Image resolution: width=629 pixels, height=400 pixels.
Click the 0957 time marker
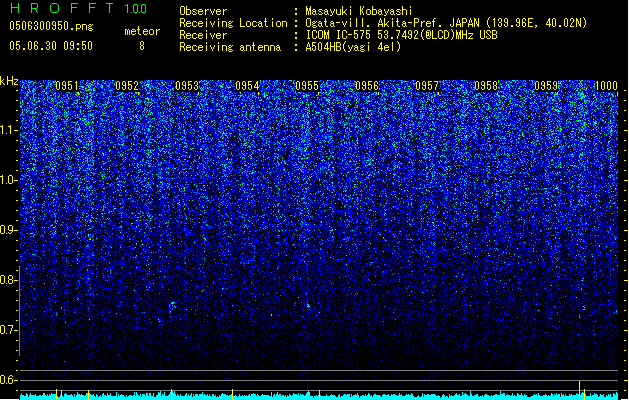(x=427, y=86)
